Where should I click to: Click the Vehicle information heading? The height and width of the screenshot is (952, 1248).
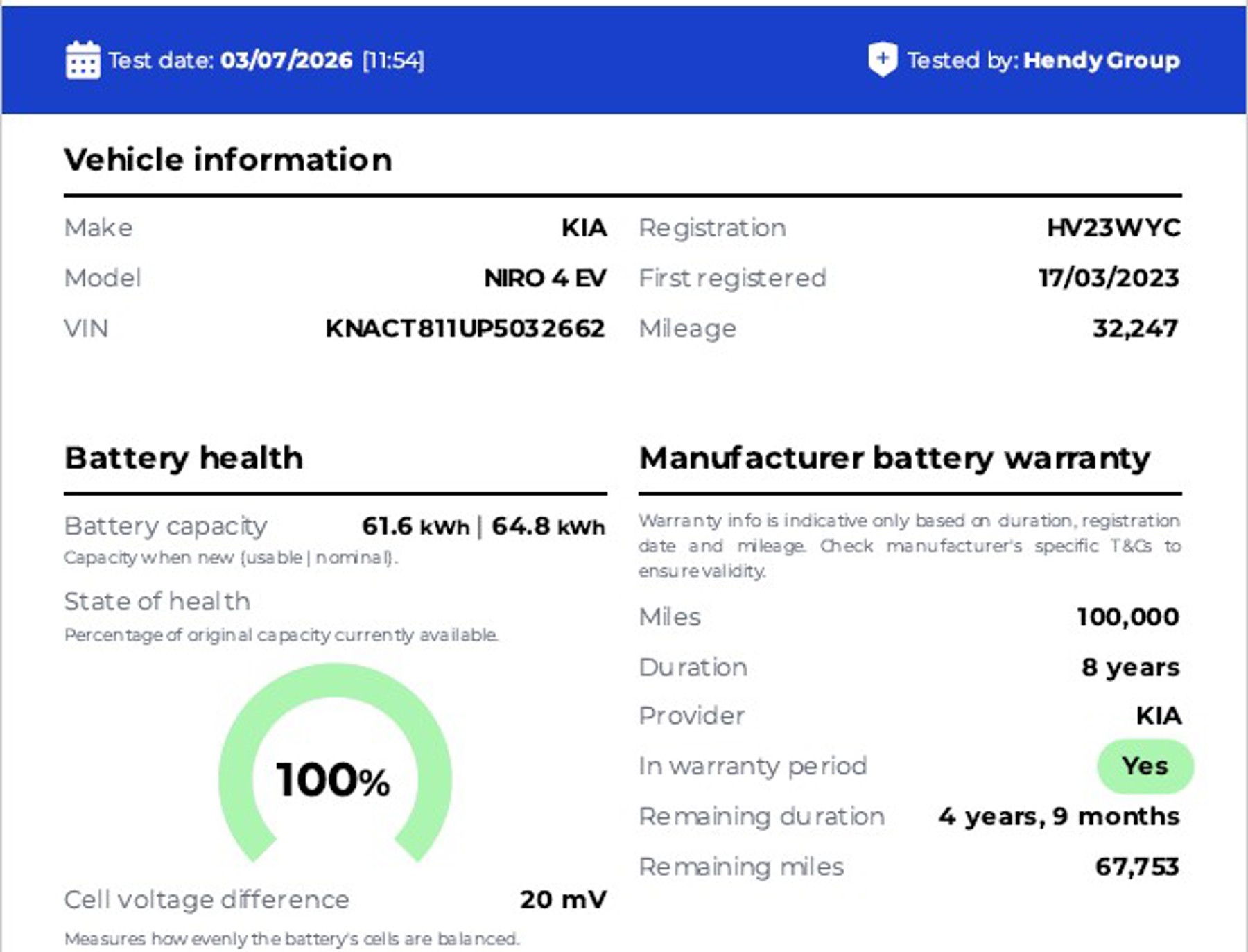(x=228, y=159)
